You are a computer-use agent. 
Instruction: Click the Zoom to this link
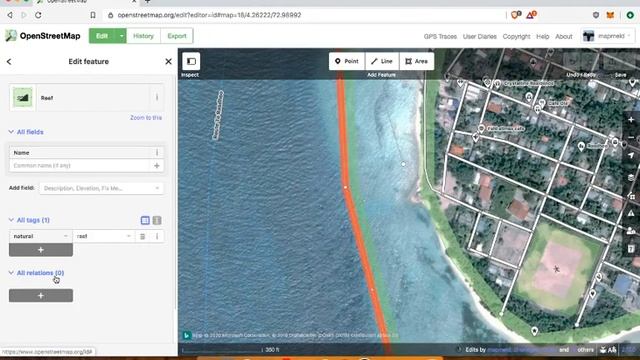click(x=146, y=118)
